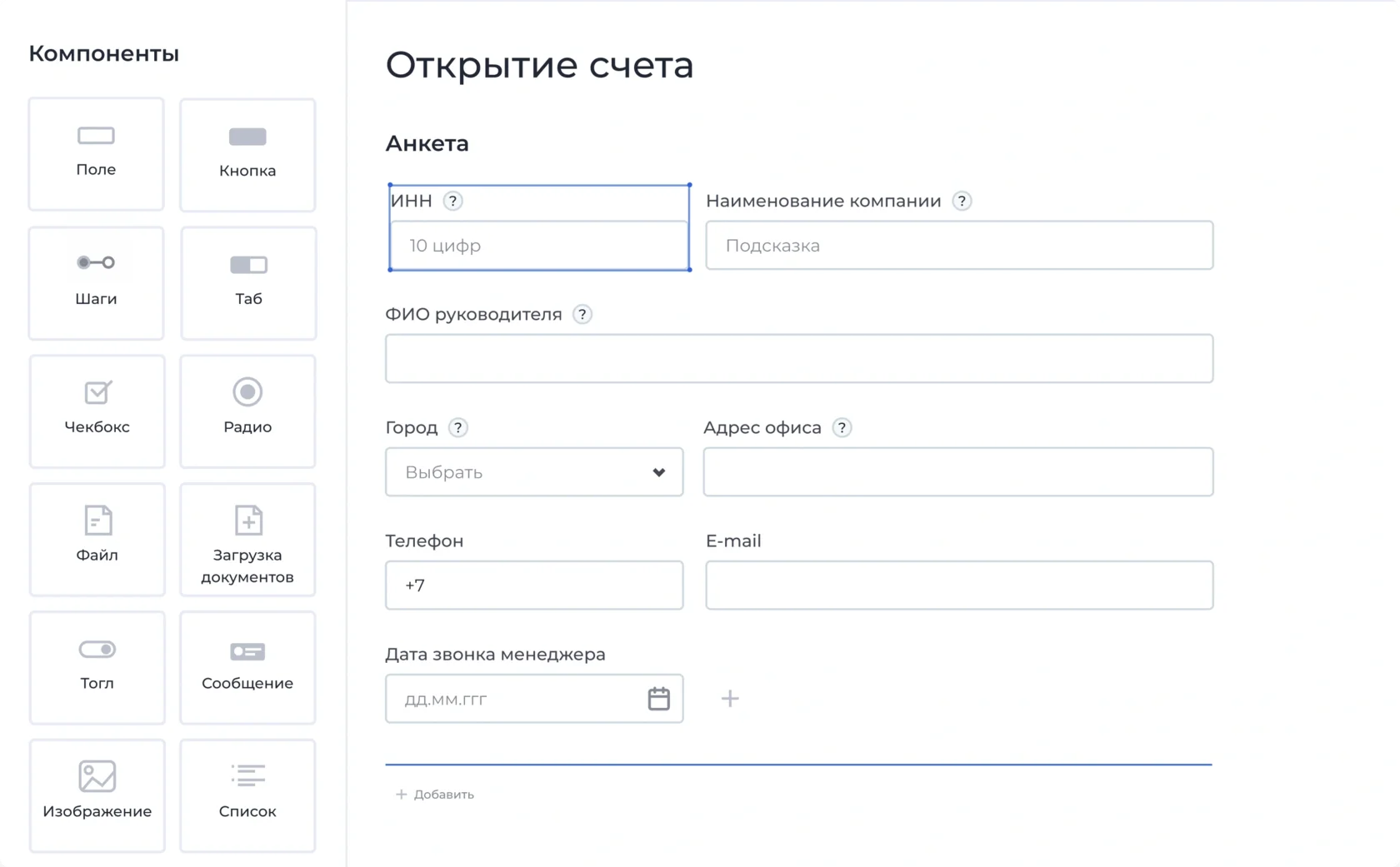Click the Телефон field label
Viewport: 1400px width, 867px height.
tap(424, 541)
